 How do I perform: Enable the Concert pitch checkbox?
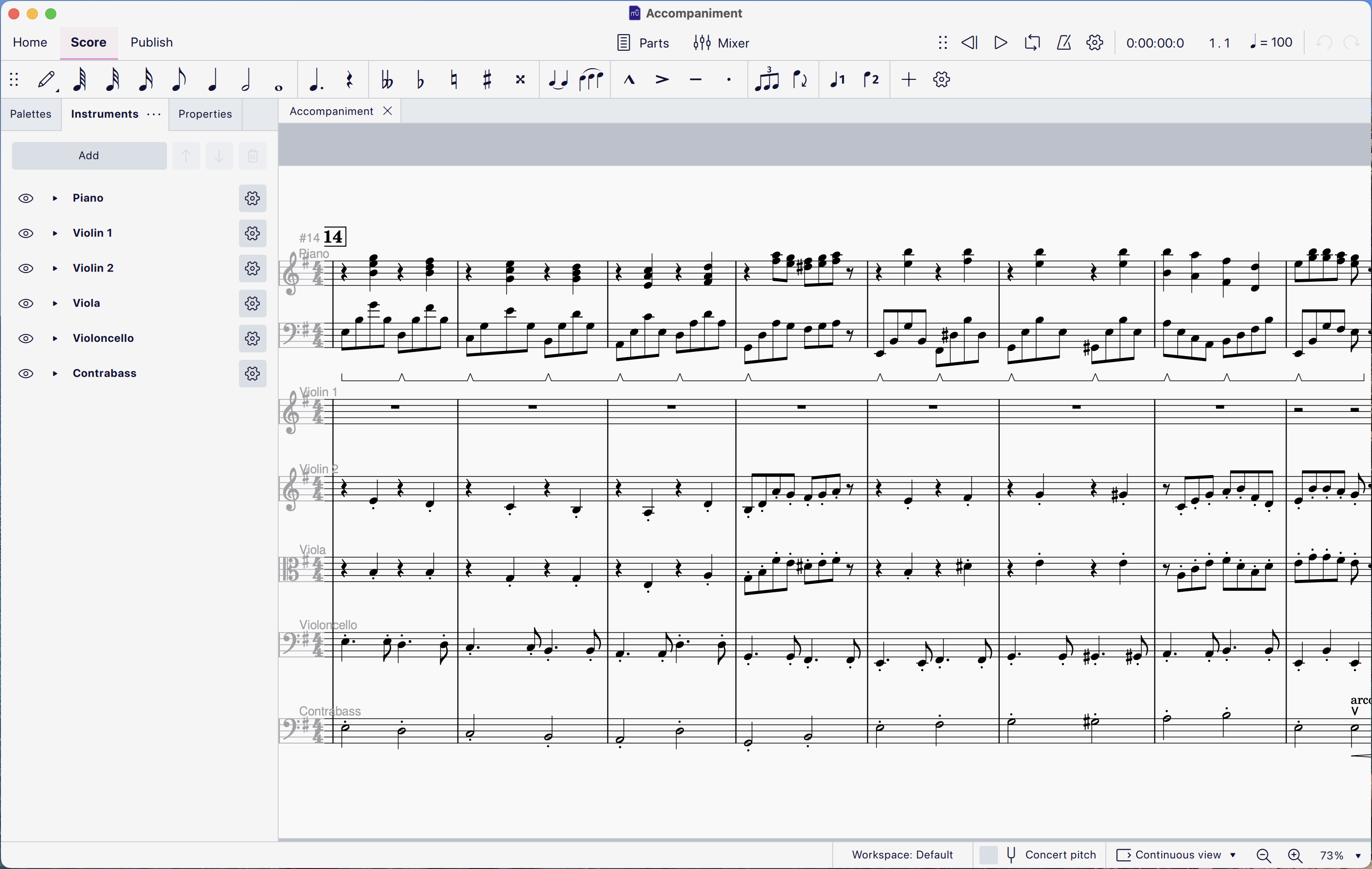[x=989, y=855]
